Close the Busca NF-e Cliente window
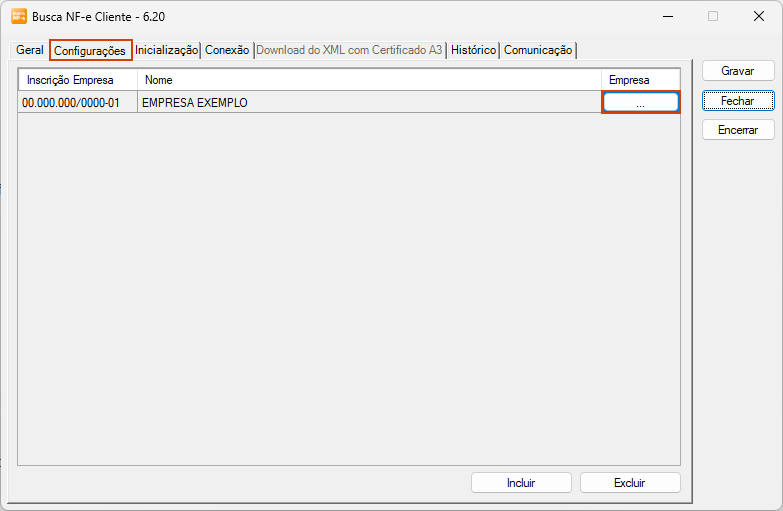783x511 pixels. tap(758, 16)
